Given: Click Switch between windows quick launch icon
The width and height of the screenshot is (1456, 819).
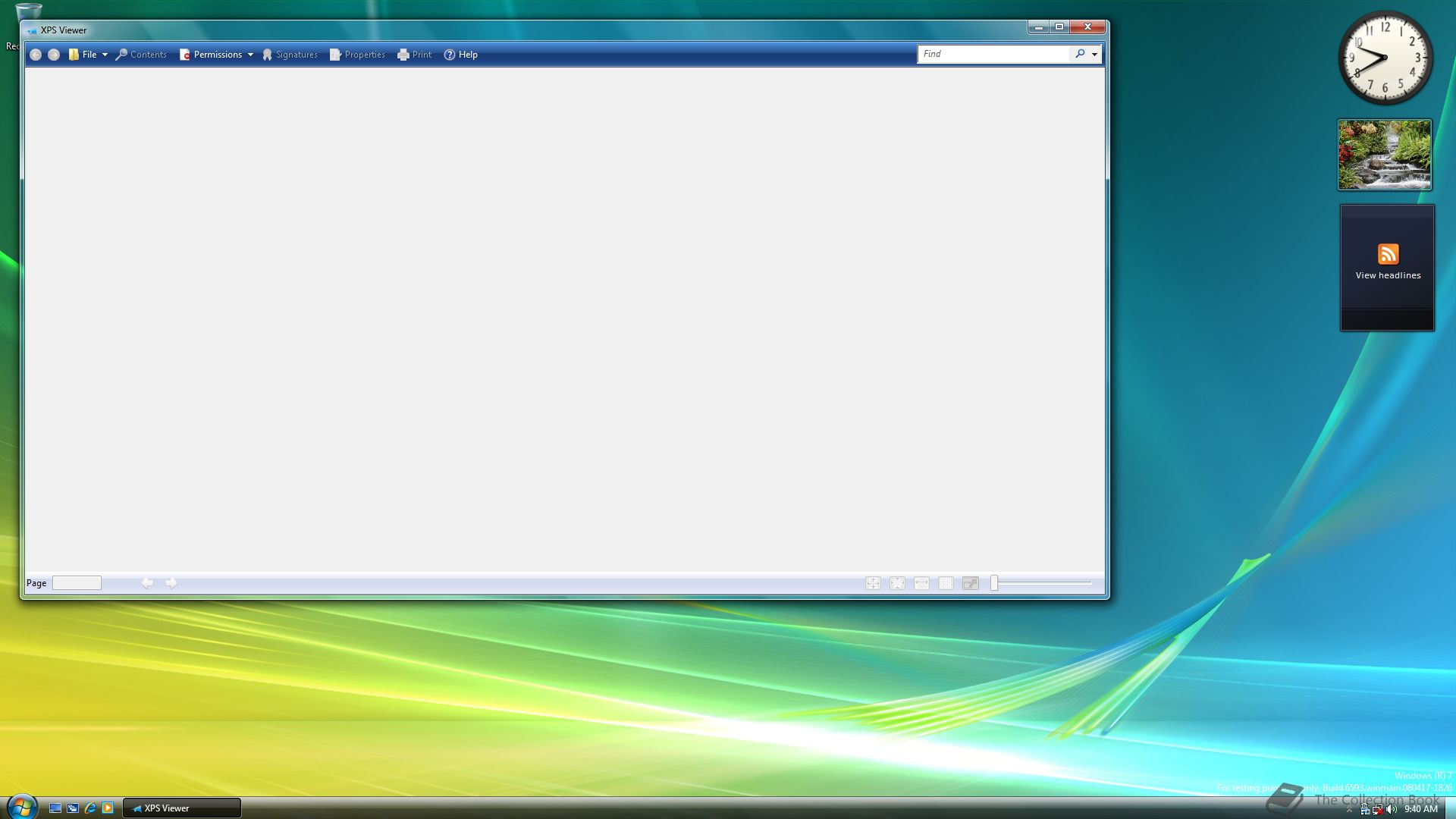Looking at the screenshot, I should 73,808.
